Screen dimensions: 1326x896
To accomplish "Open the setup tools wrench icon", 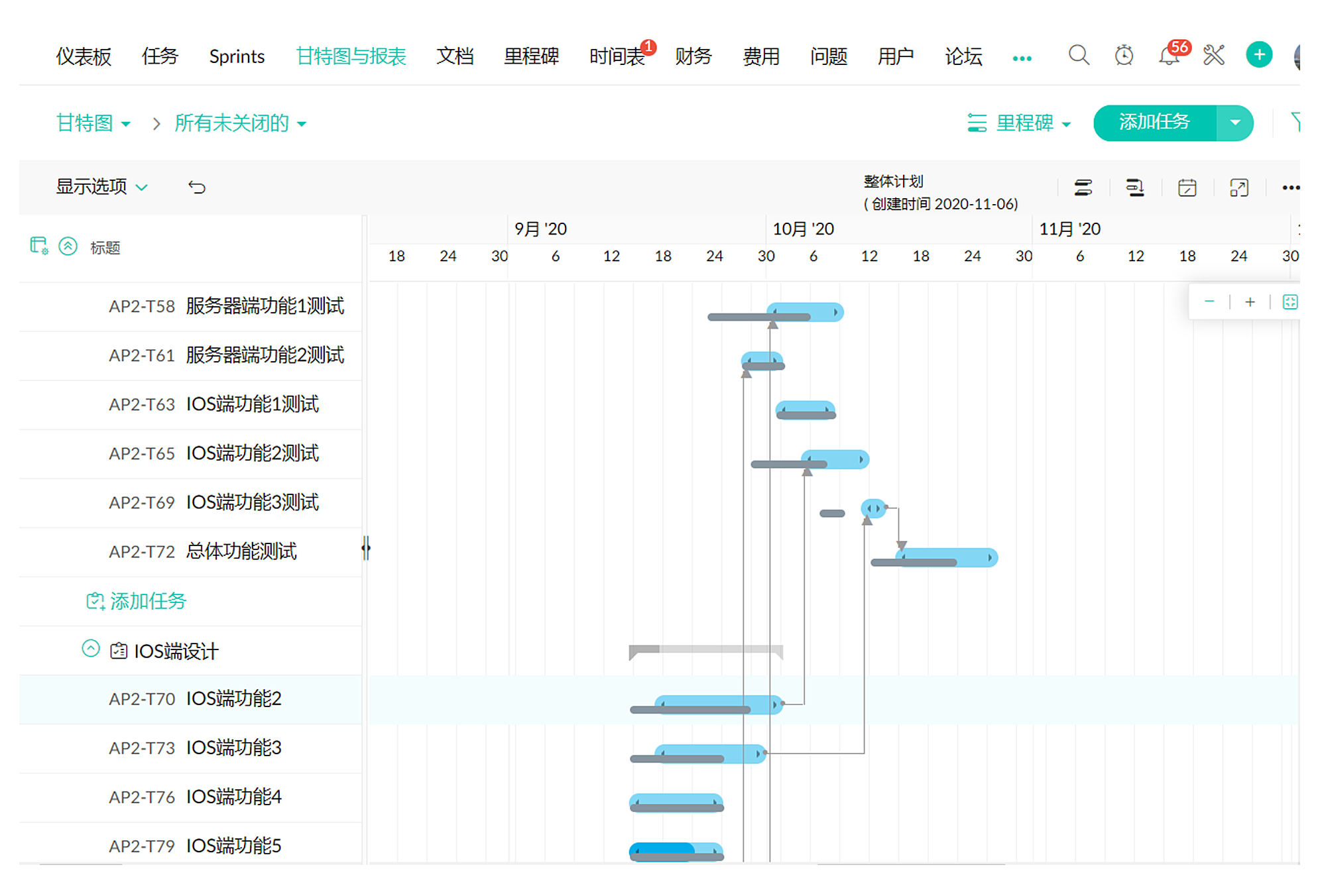I will 1214,56.
